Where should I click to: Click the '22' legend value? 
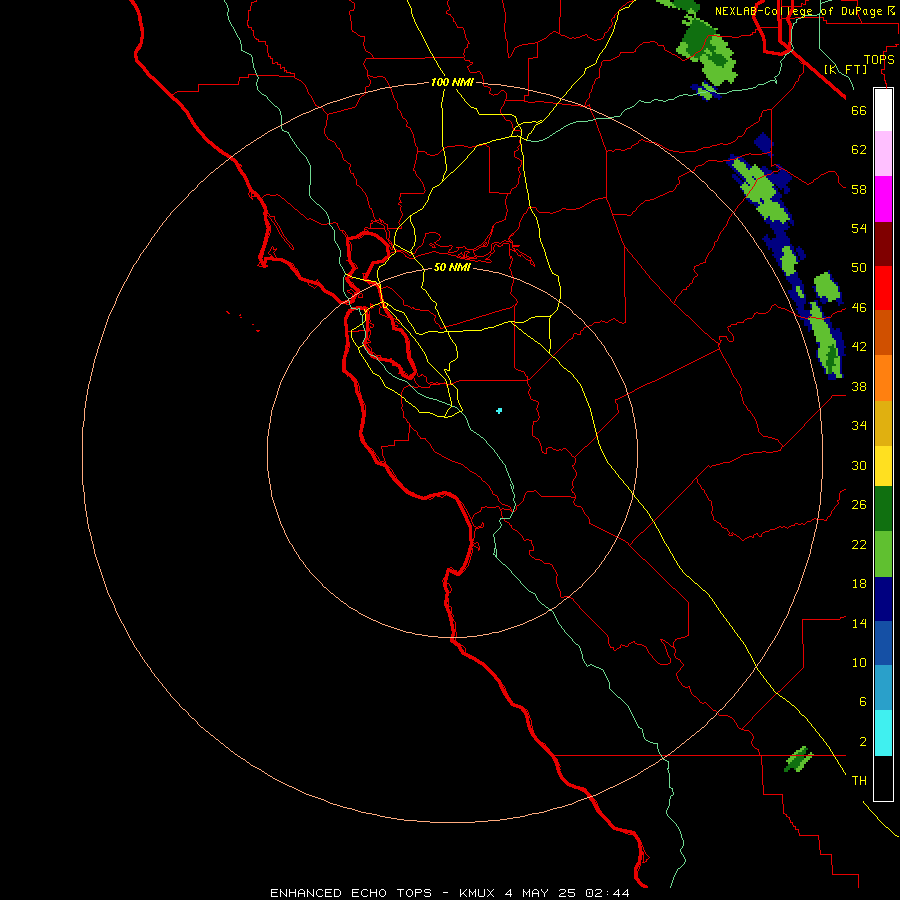pos(859,544)
